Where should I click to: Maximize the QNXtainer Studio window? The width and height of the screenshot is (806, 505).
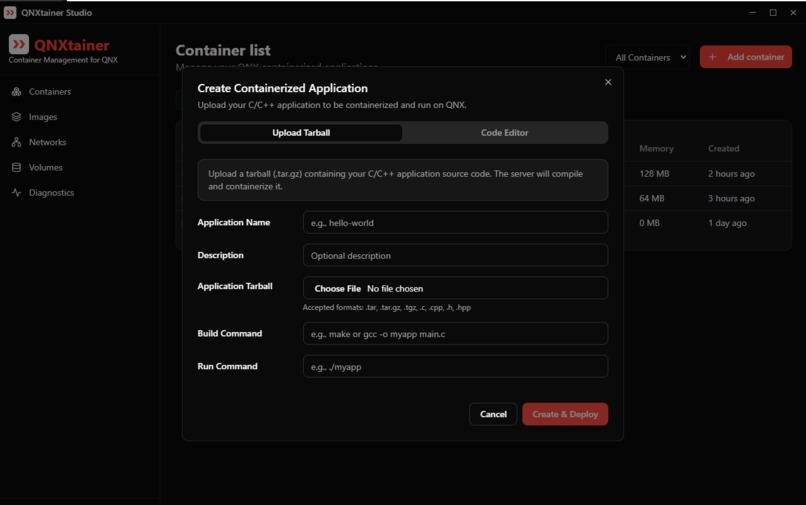pos(773,12)
